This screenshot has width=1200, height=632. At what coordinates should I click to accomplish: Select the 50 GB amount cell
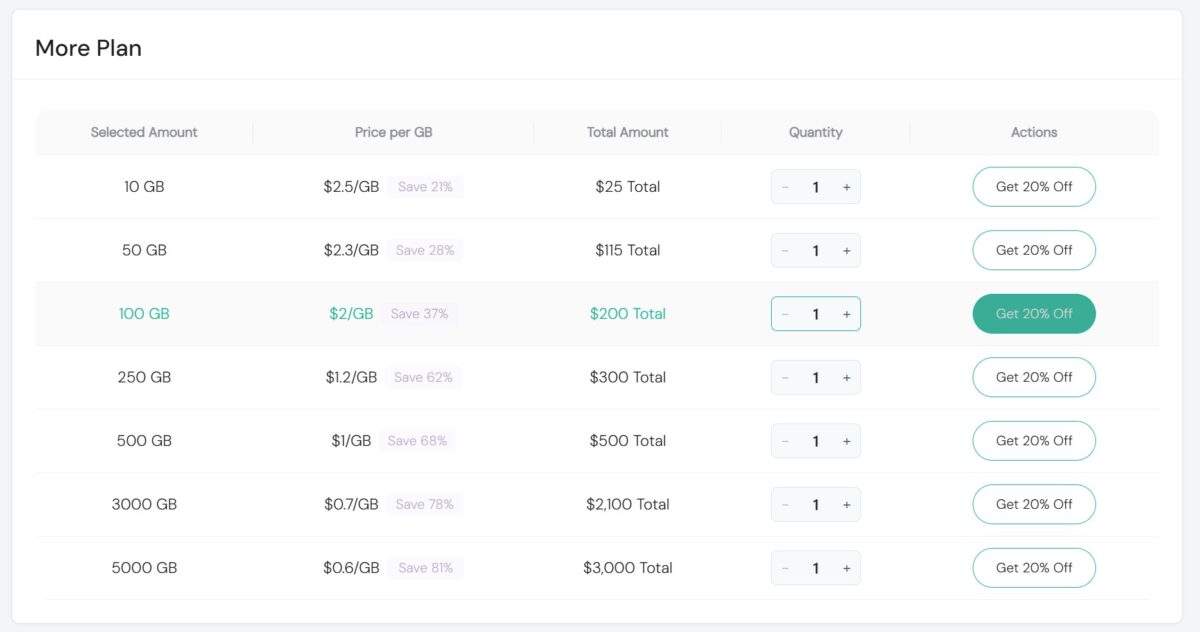click(144, 250)
